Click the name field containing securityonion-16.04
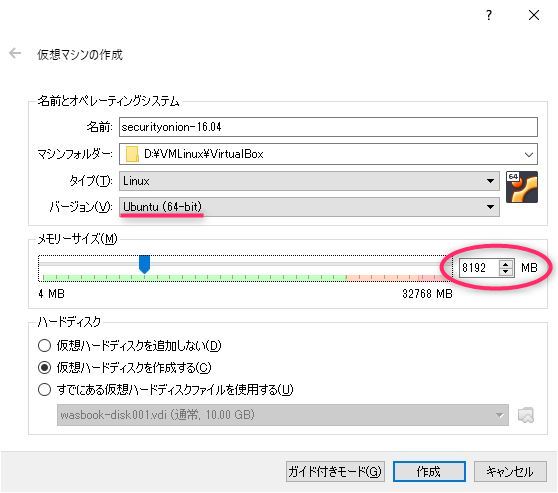Screen dimensions: 558x493 point(328,127)
